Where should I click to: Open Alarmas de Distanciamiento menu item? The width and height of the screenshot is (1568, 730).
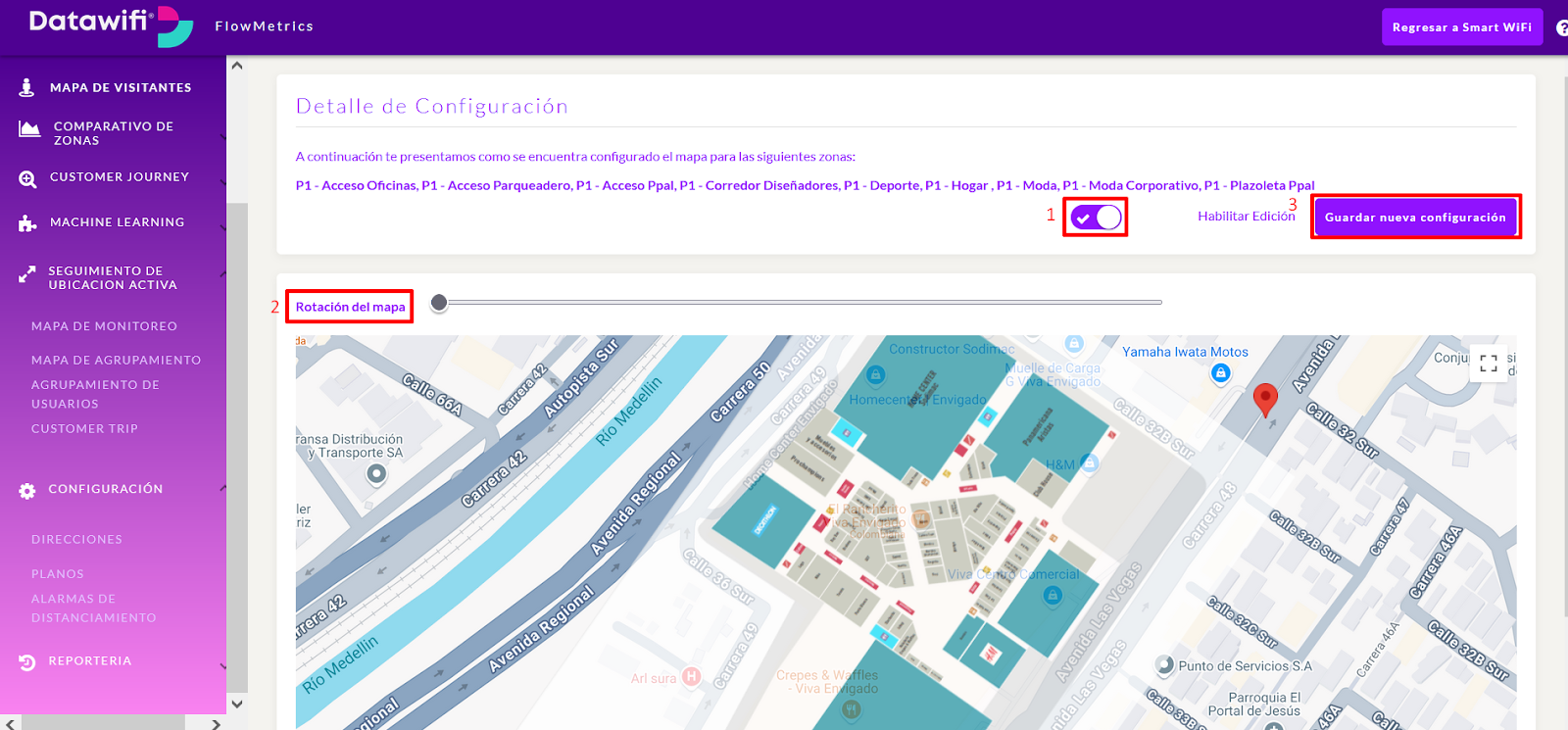[x=93, y=608]
